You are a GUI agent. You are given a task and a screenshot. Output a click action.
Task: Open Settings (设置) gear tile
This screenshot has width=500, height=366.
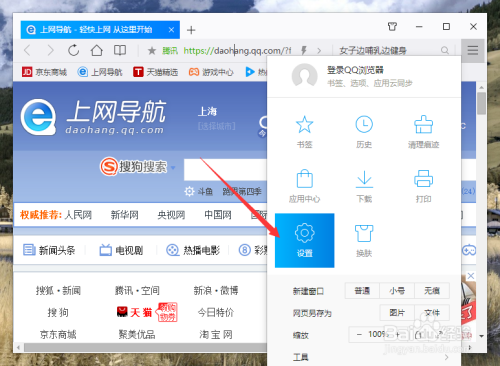point(304,240)
